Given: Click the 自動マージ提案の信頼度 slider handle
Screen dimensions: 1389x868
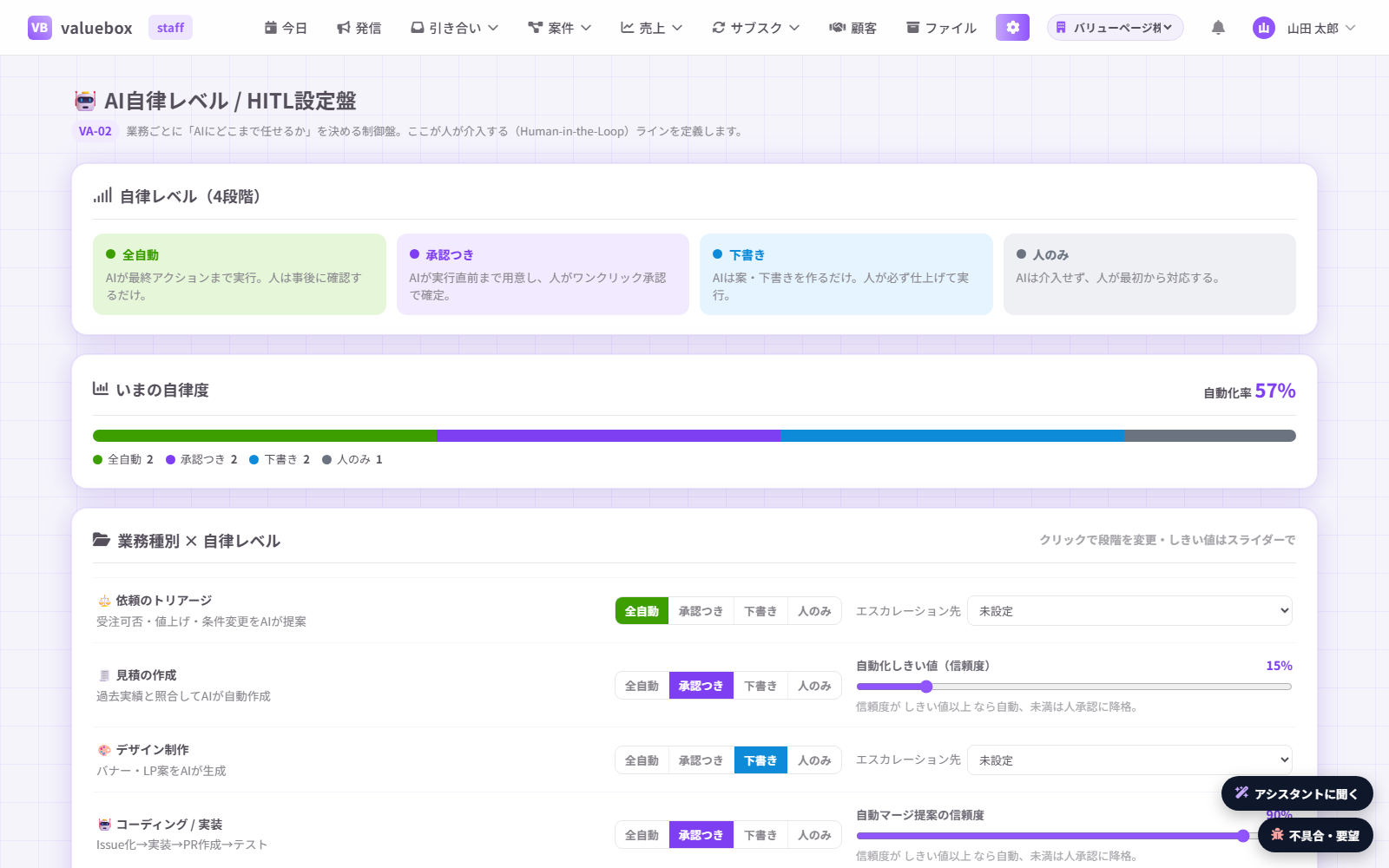Looking at the screenshot, I should (x=1243, y=836).
